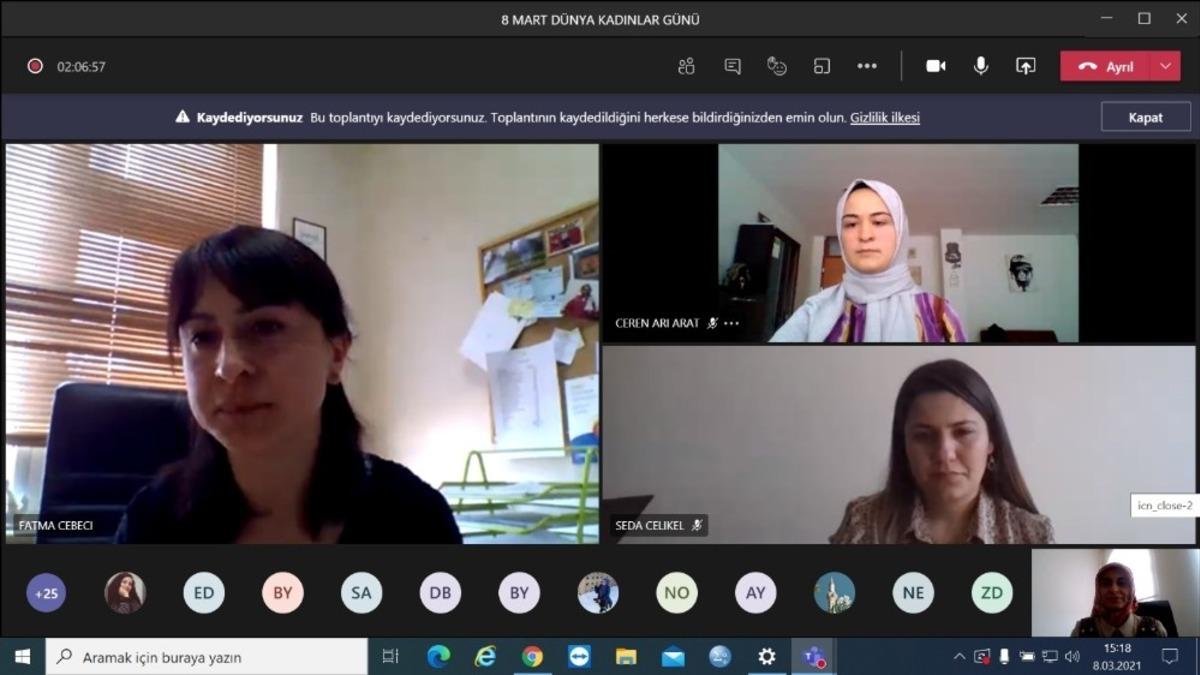Click the Ayrıl button to leave
This screenshot has height=675, width=1200.
coord(1107,66)
